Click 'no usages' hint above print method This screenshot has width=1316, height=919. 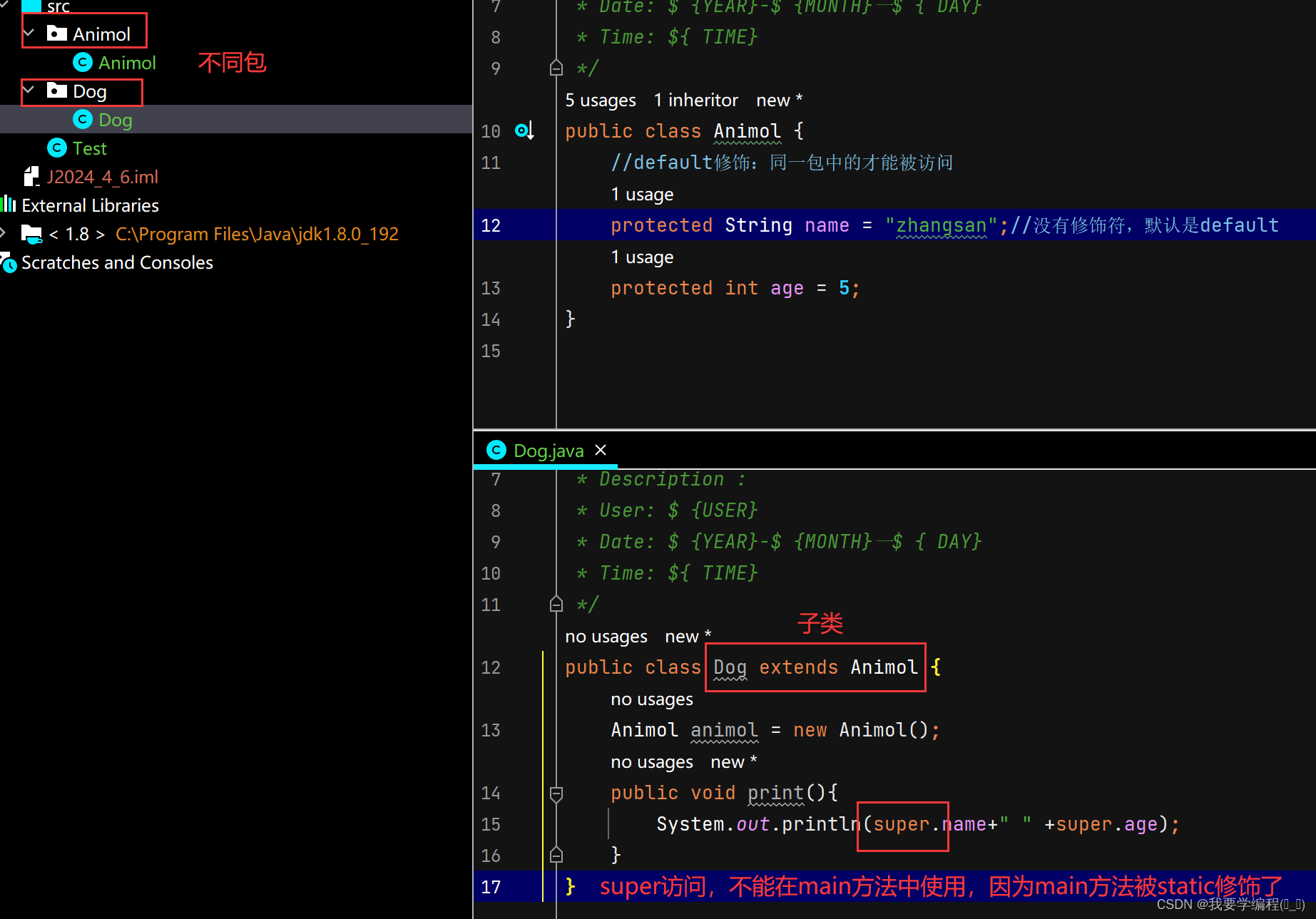point(652,762)
